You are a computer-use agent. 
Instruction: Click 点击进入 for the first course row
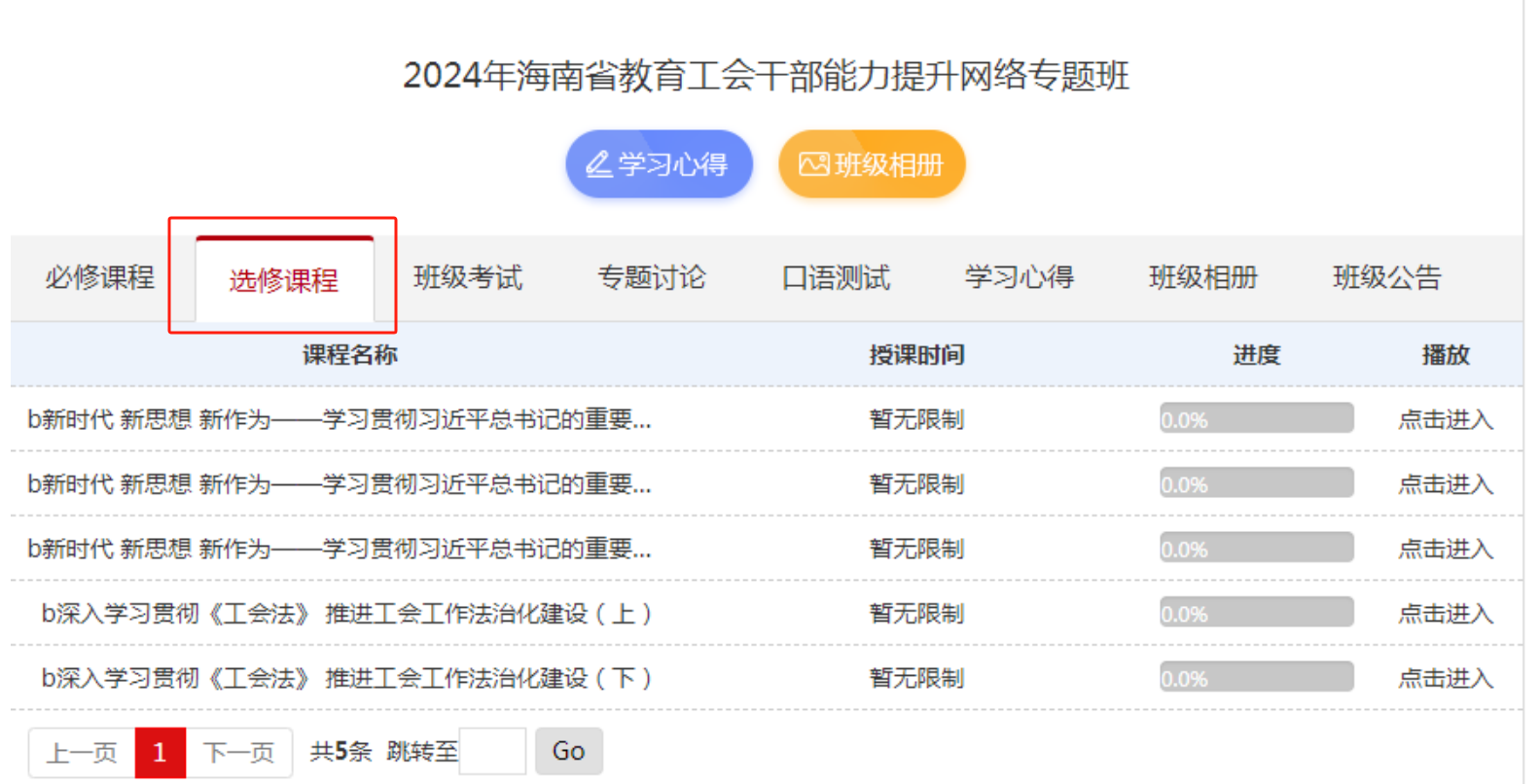click(x=1445, y=419)
